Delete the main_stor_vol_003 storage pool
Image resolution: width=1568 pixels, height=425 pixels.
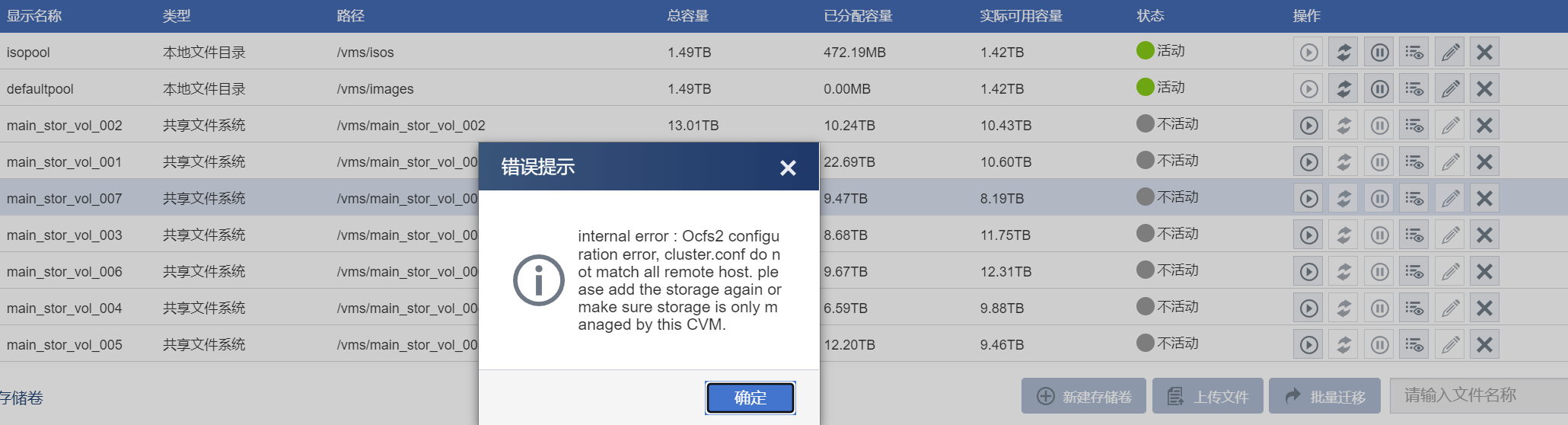1484,235
